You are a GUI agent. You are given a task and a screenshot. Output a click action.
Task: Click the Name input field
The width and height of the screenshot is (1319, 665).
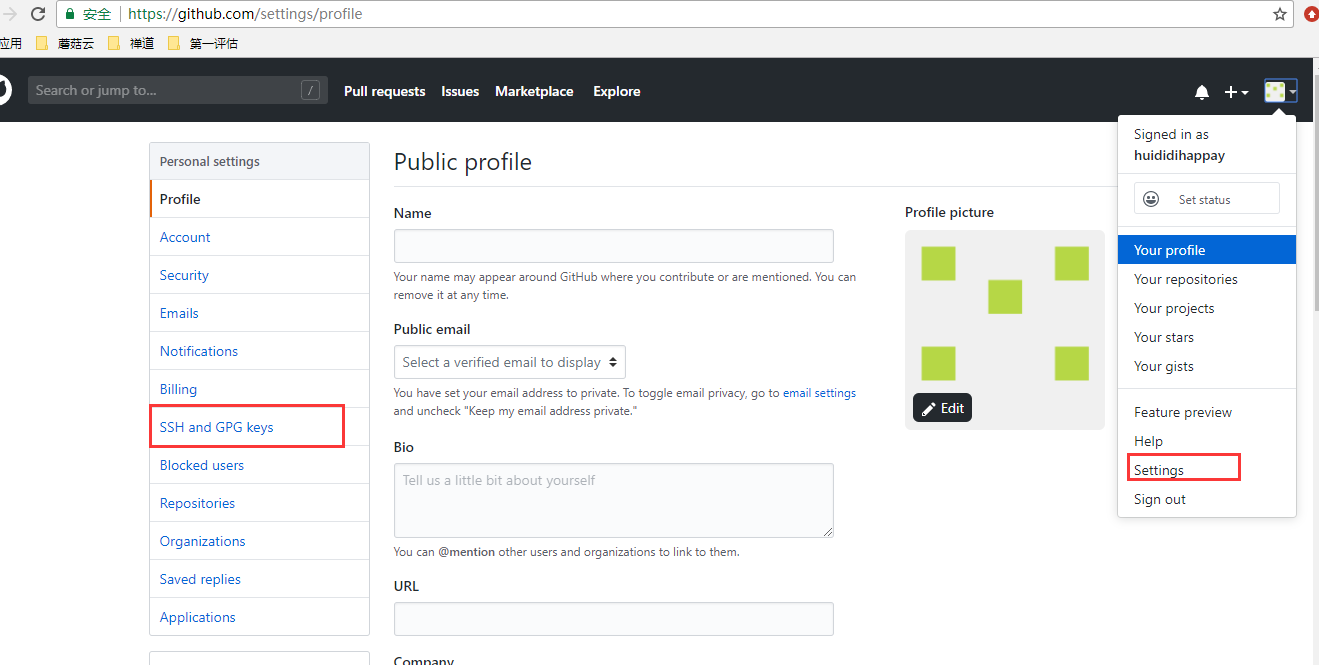(613, 246)
